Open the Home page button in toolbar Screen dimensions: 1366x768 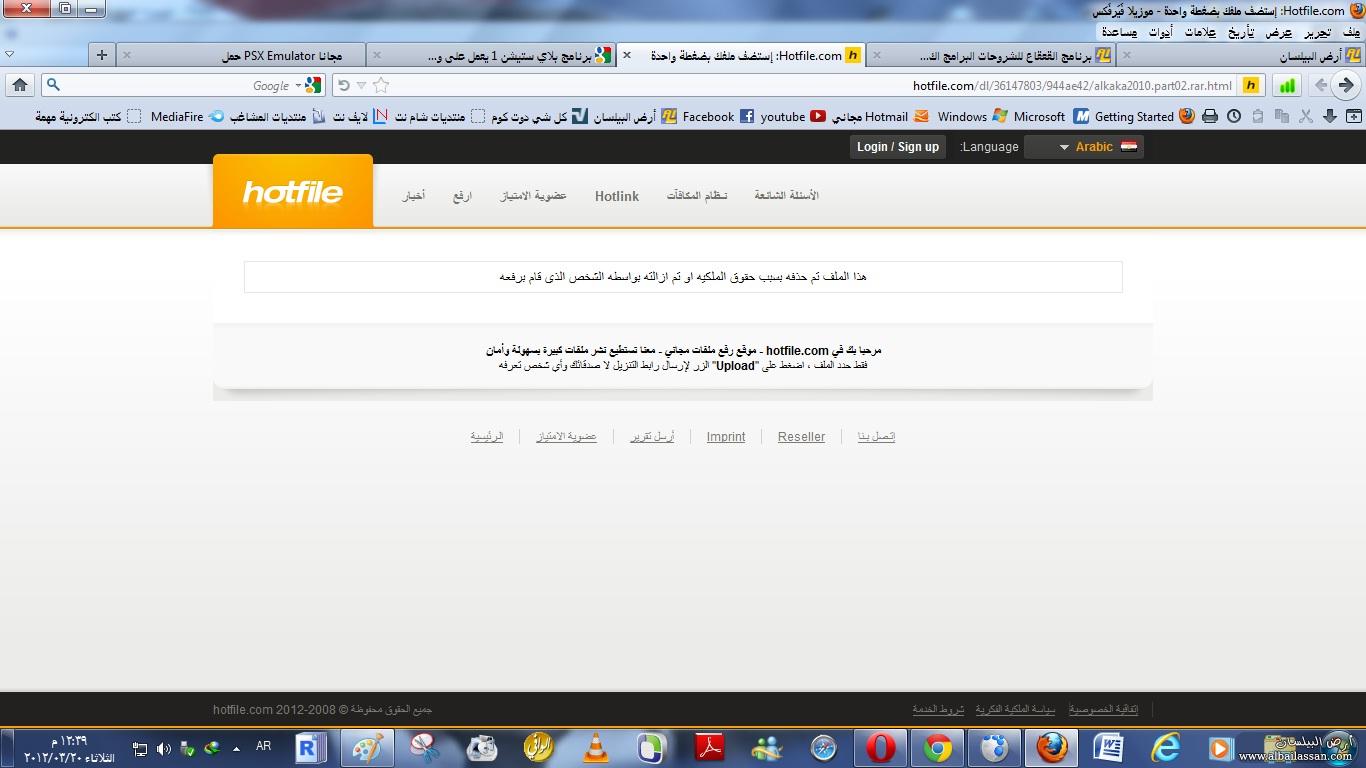click(x=20, y=85)
